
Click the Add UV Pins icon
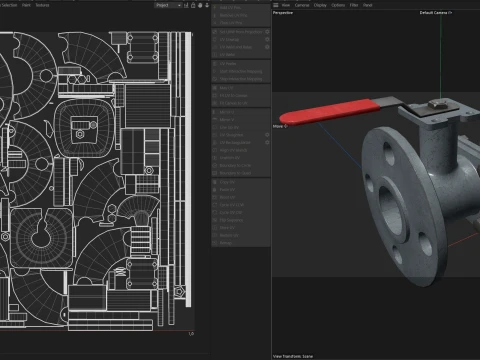tap(215, 7)
